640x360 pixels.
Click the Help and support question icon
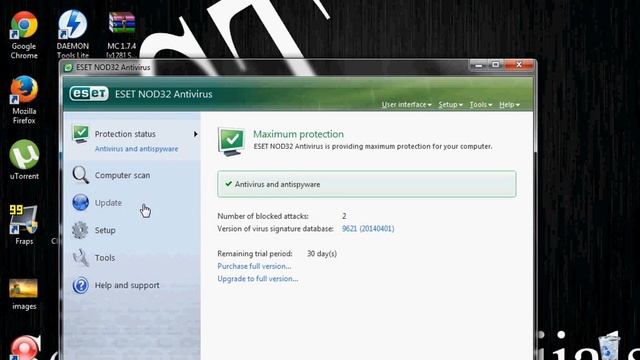(80, 285)
